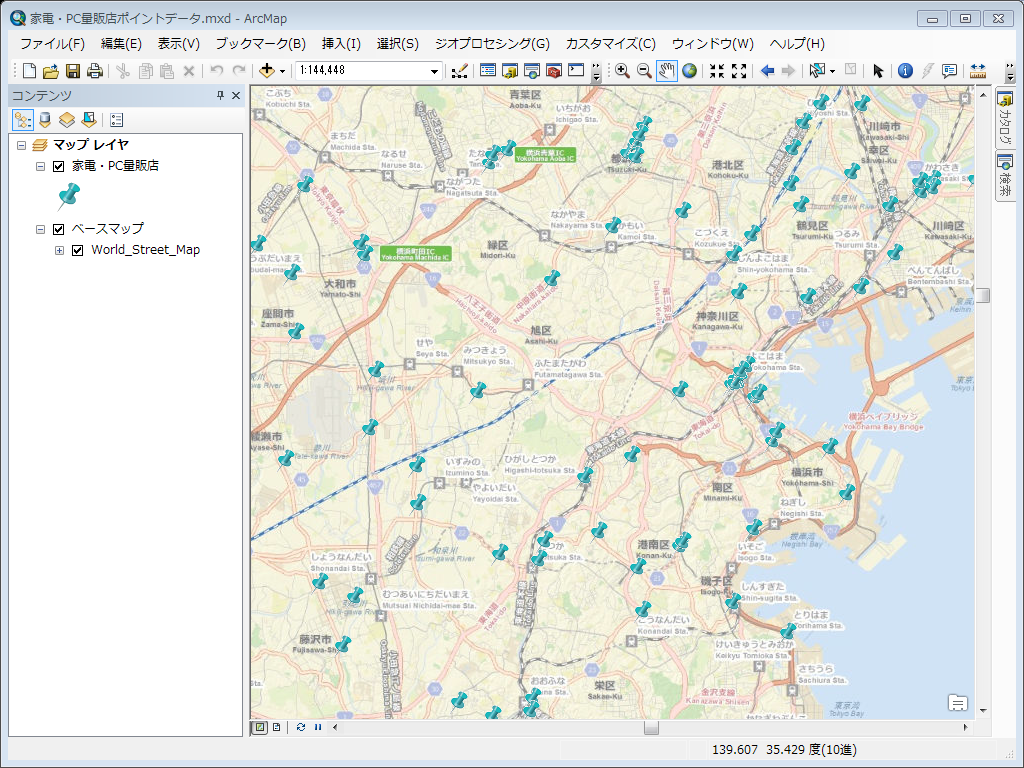Open the ウィンドウ(W) menu
Image resolution: width=1024 pixels, height=768 pixels.
coord(712,44)
